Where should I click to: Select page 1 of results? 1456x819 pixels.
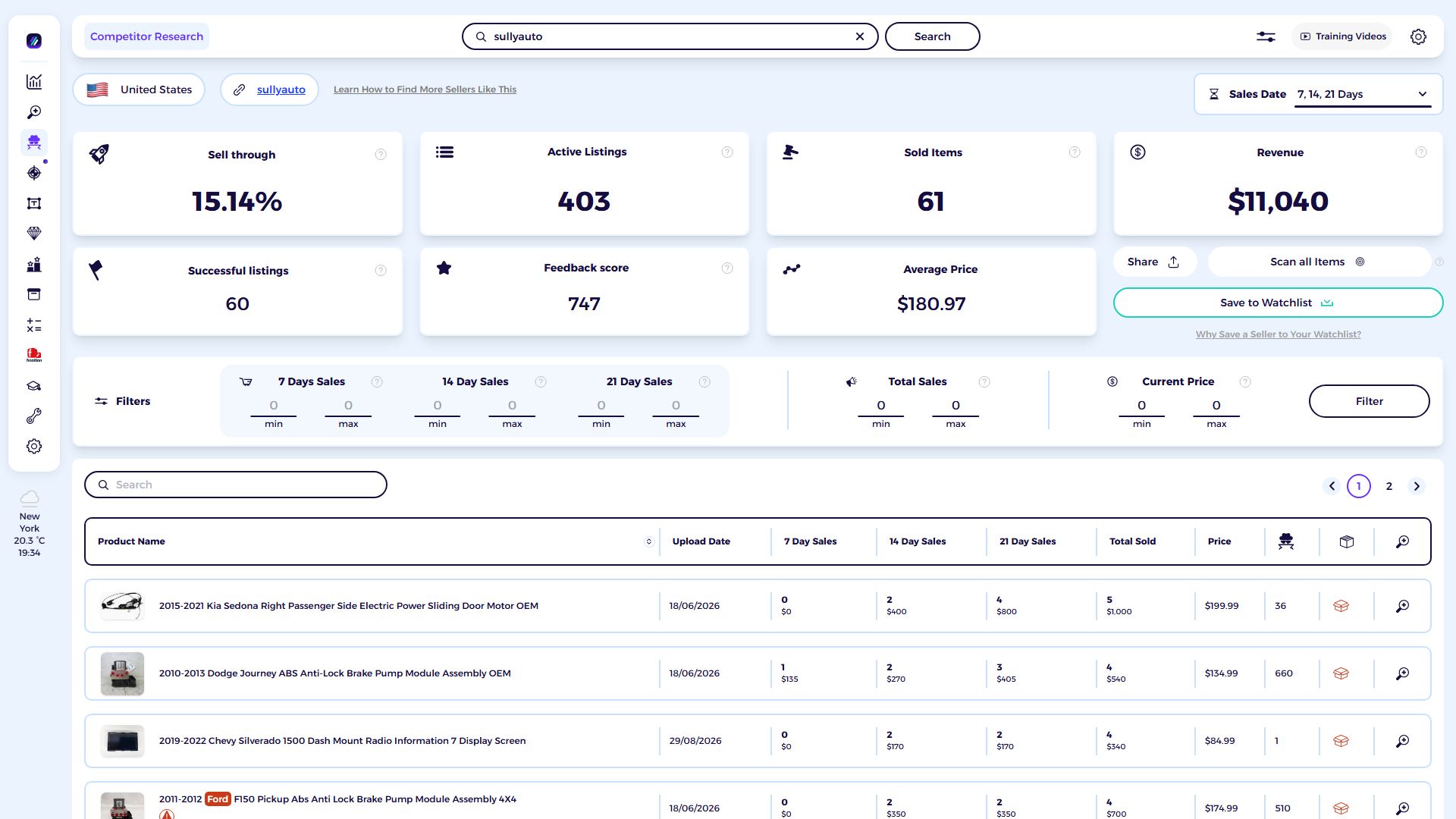pyautogui.click(x=1359, y=486)
